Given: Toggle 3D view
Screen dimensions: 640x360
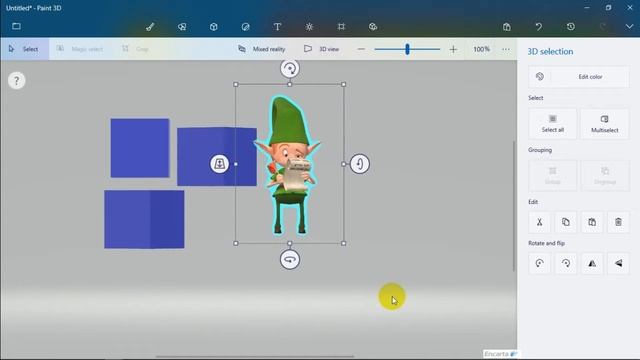Looking at the screenshot, I should point(322,49).
